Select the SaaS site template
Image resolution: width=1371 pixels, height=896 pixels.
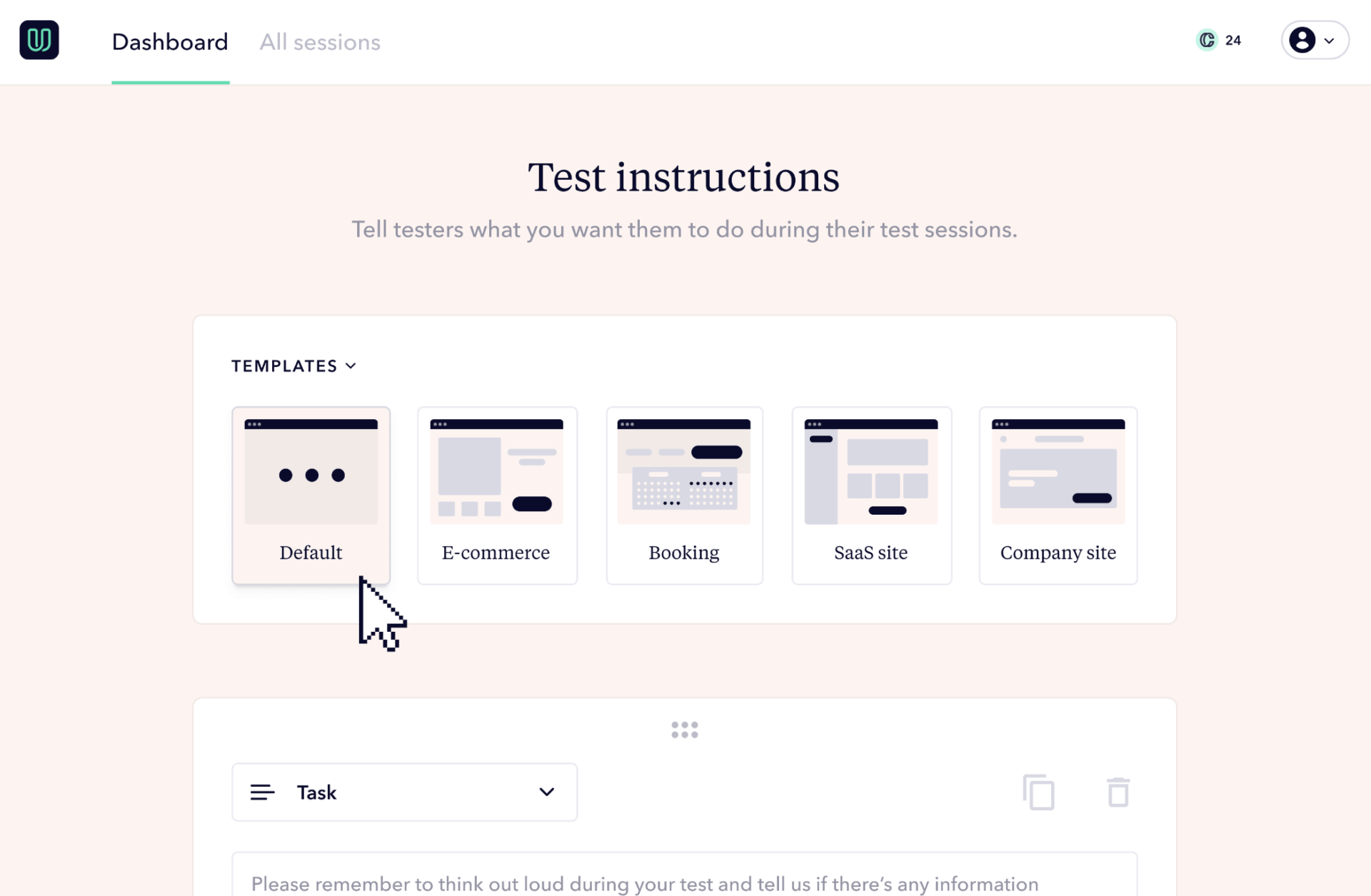(x=871, y=495)
